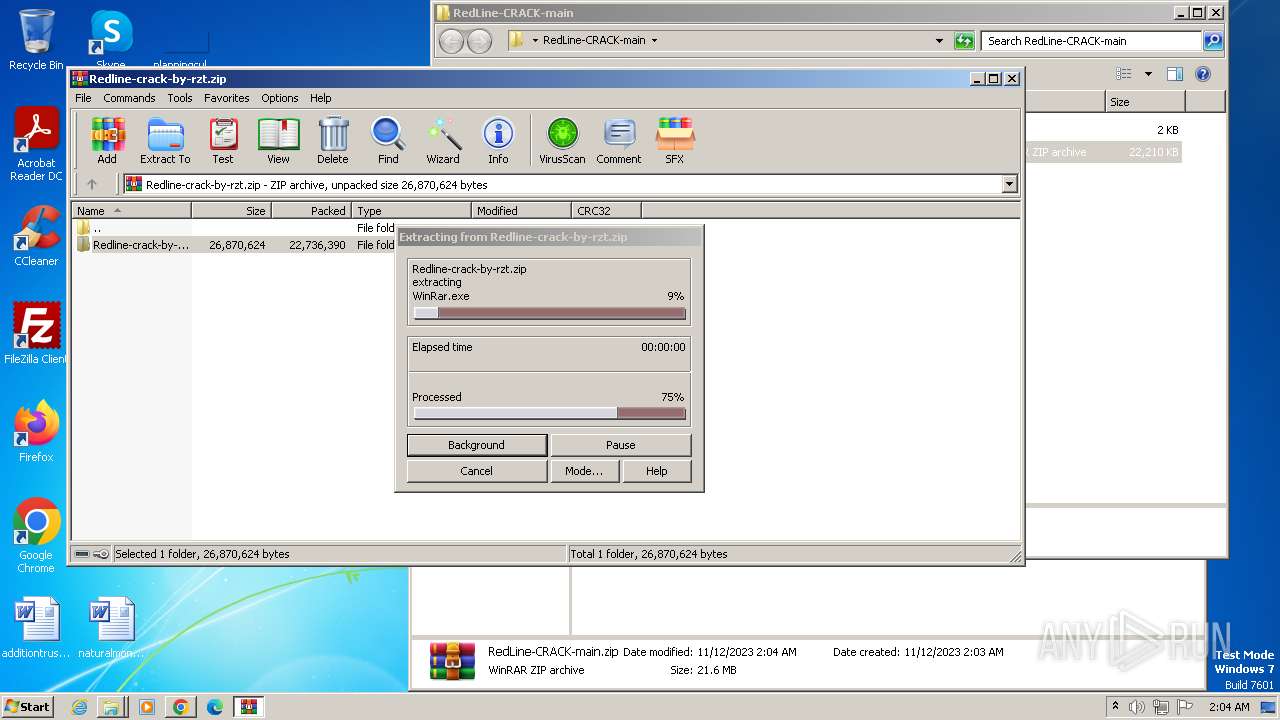Click the Delete trash icon in WinRAR
1280x720 pixels.
333,140
